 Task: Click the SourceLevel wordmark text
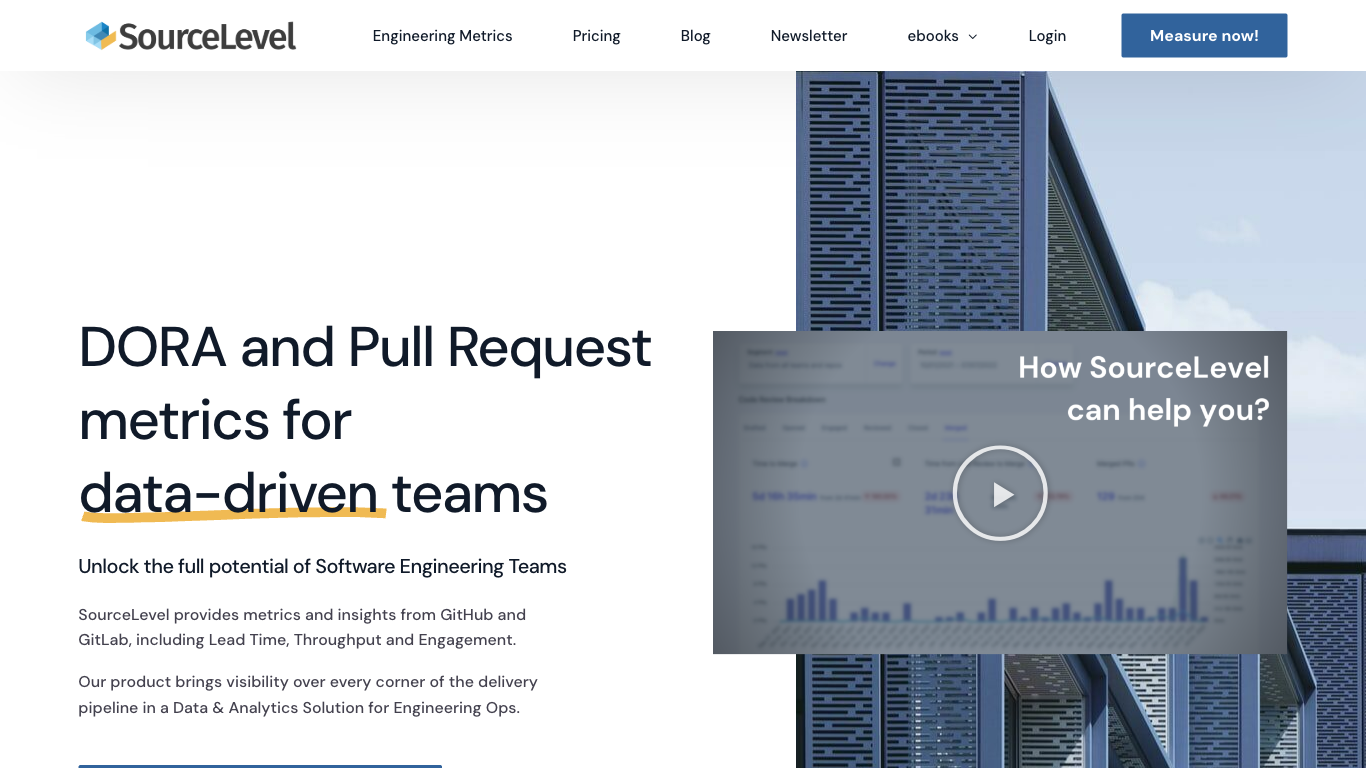[x=207, y=37]
